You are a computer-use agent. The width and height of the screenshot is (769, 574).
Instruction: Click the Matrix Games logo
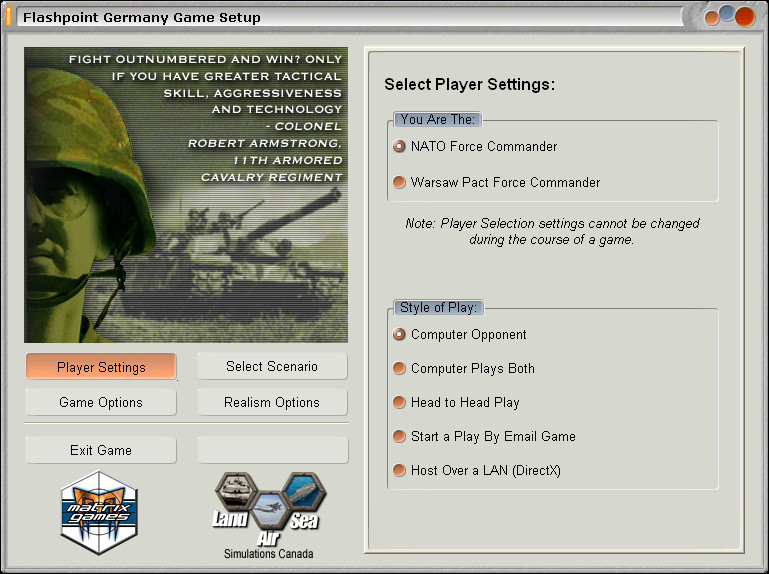pos(99,513)
